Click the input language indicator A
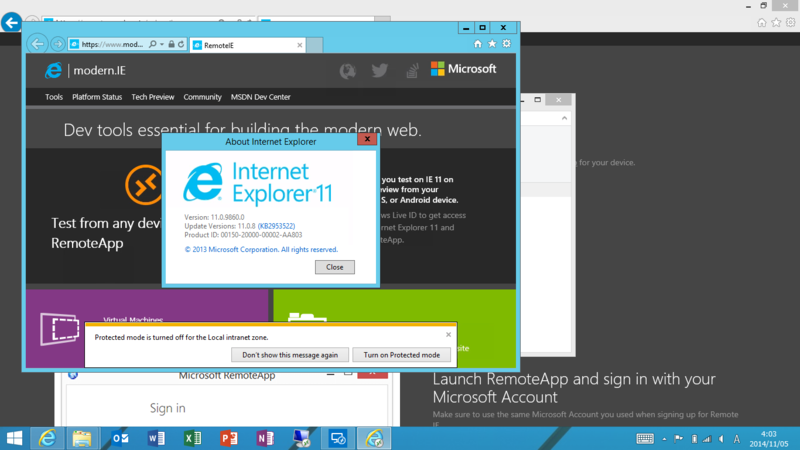 point(737,439)
